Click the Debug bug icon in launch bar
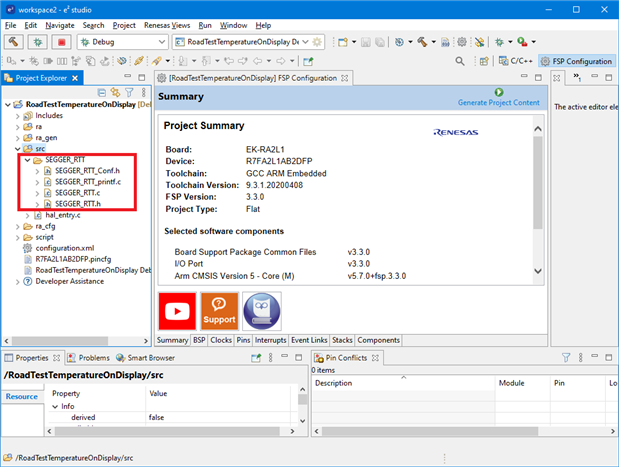619x467 pixels. point(38,42)
